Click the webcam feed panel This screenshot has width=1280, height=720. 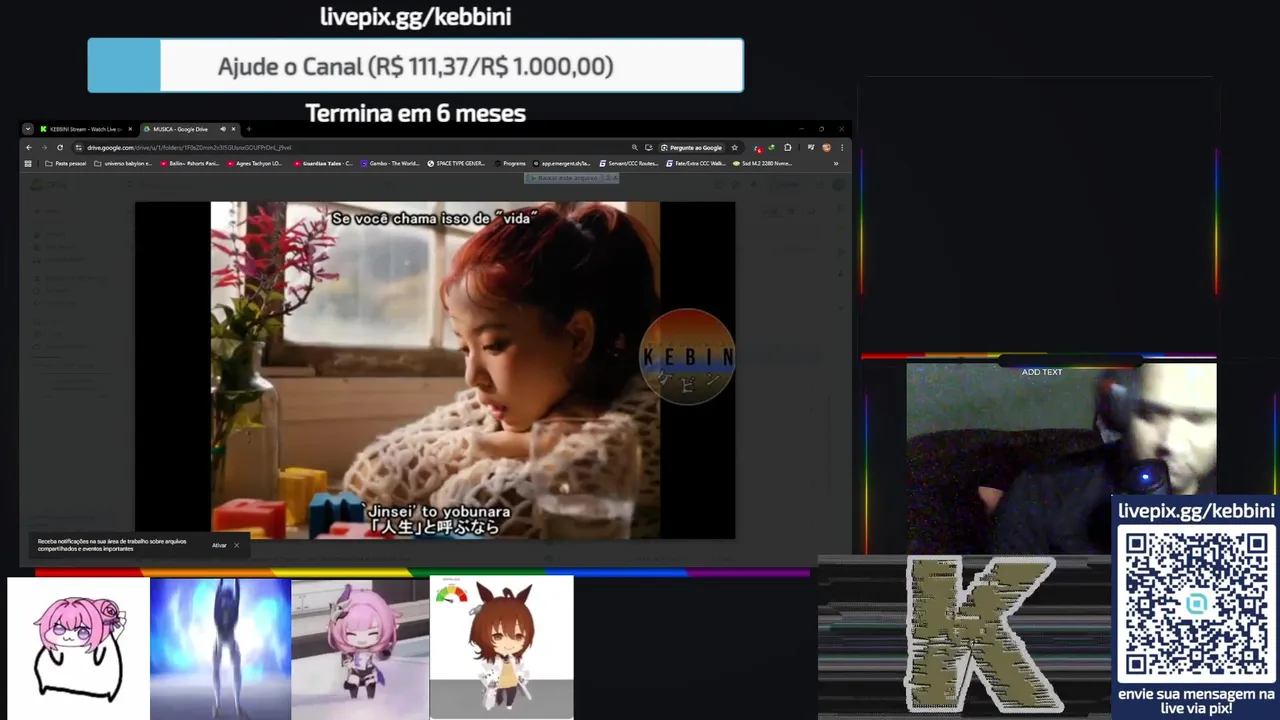(1061, 458)
